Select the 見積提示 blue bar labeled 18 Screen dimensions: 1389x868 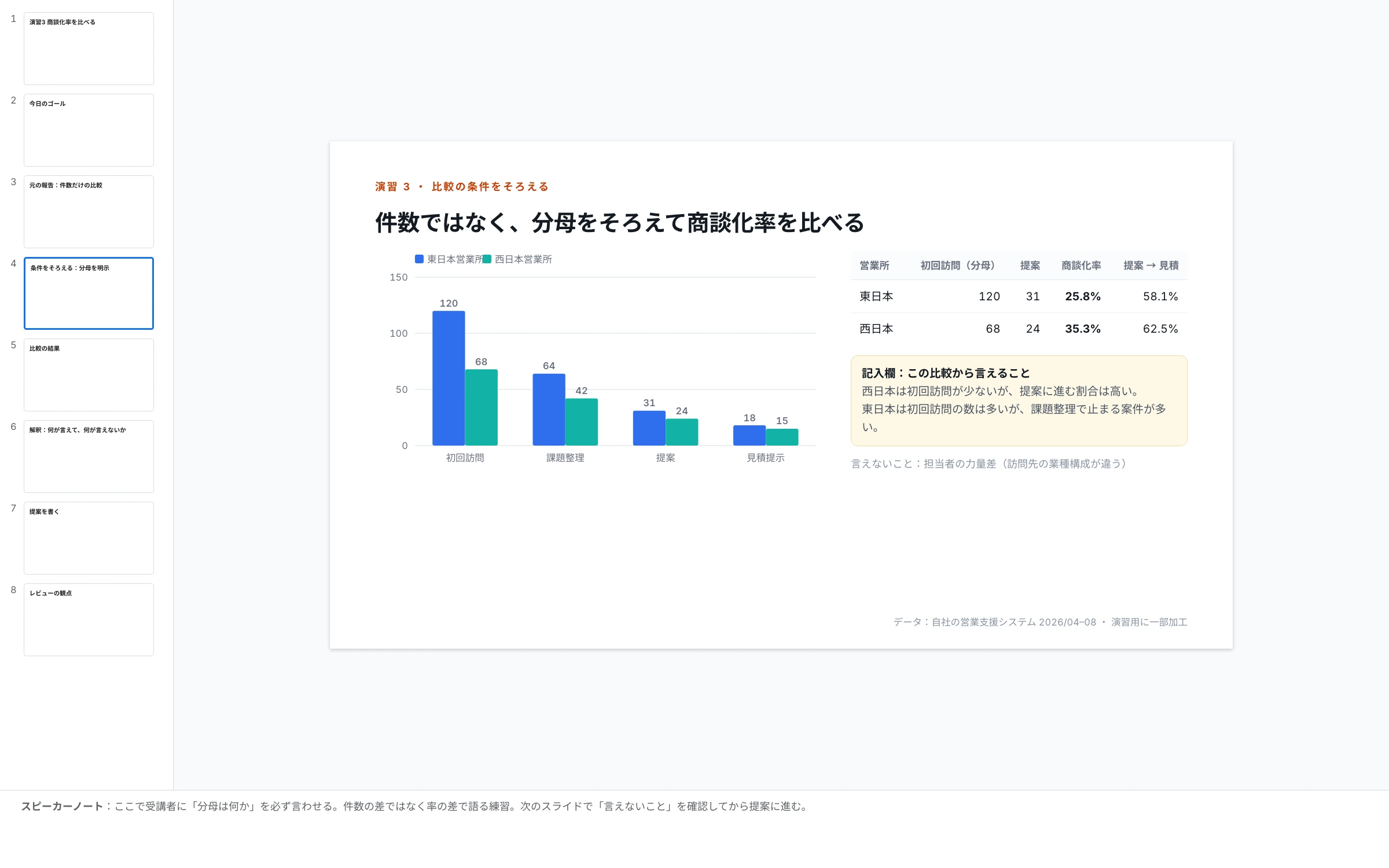[x=749, y=436]
